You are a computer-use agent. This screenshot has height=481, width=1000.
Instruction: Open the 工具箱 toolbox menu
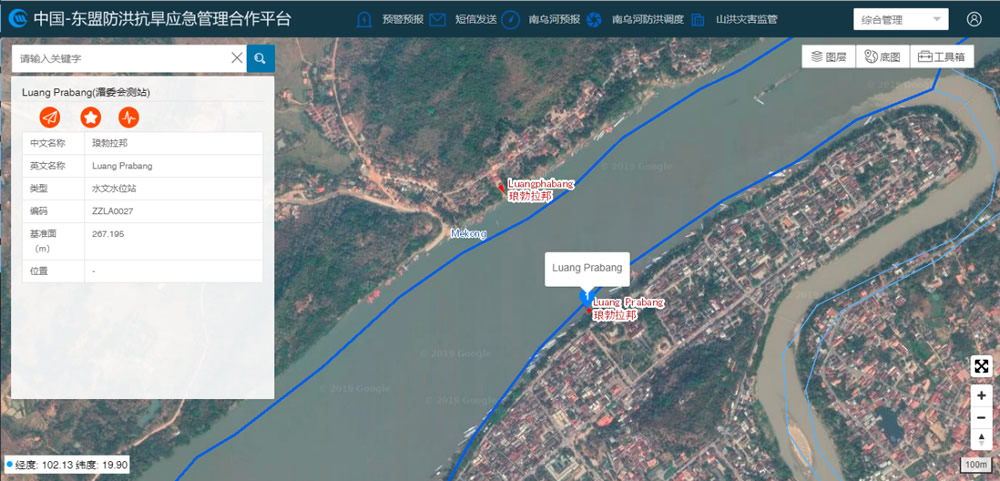click(x=941, y=57)
